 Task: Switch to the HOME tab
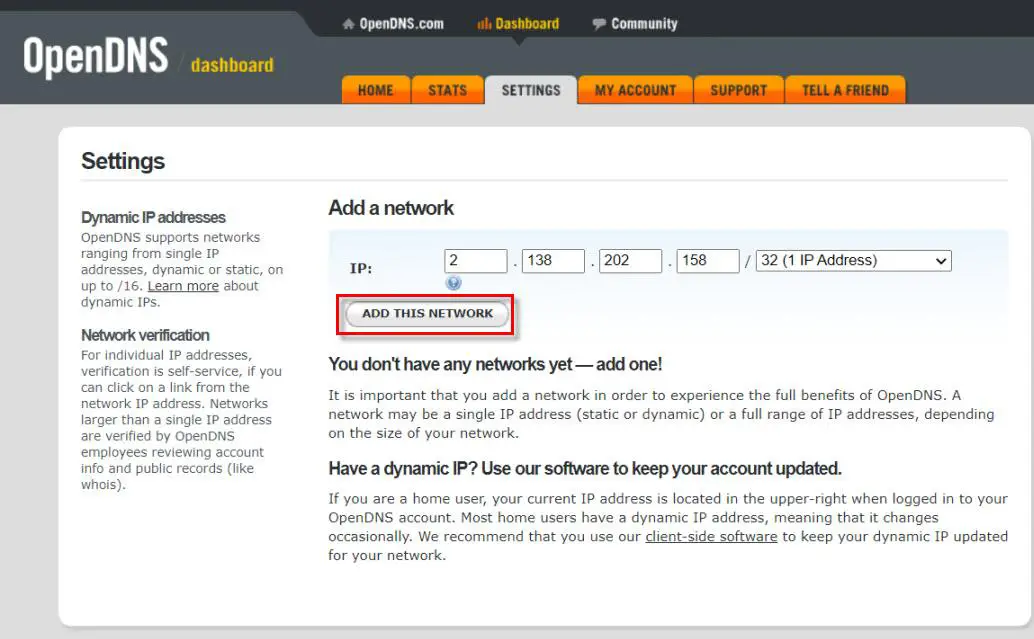(376, 90)
